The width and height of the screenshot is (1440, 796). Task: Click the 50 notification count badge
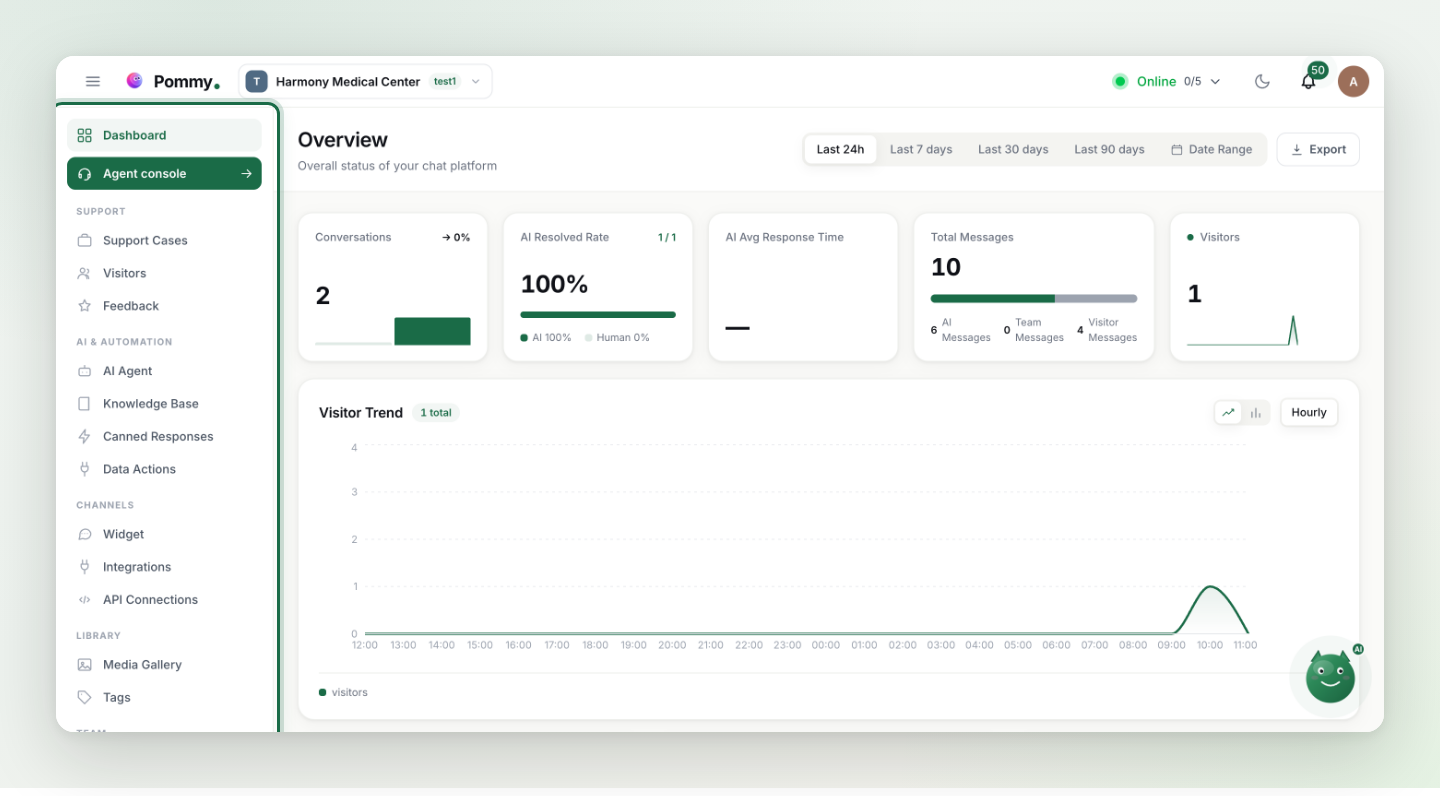1318,70
